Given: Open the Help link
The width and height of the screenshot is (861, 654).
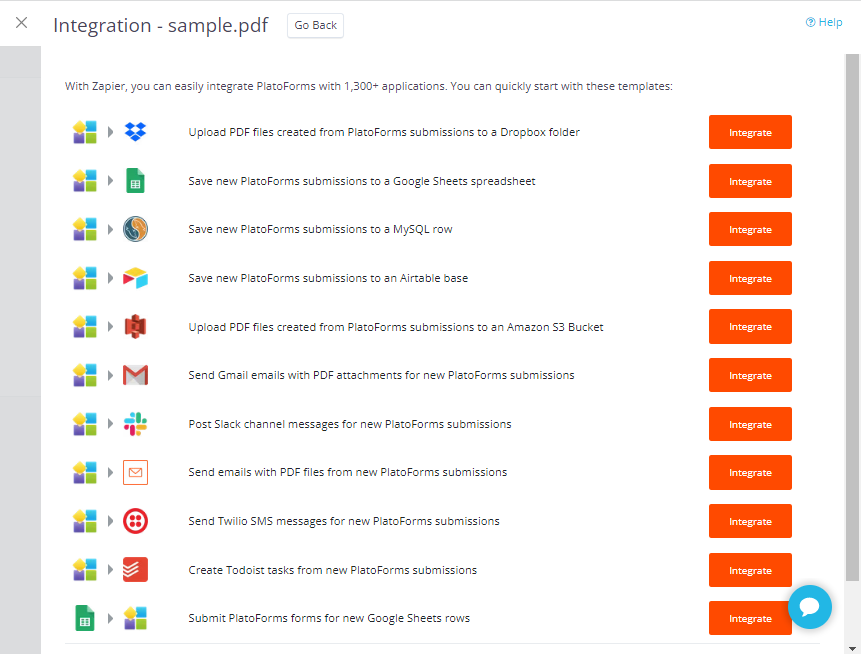Looking at the screenshot, I should (x=824, y=22).
